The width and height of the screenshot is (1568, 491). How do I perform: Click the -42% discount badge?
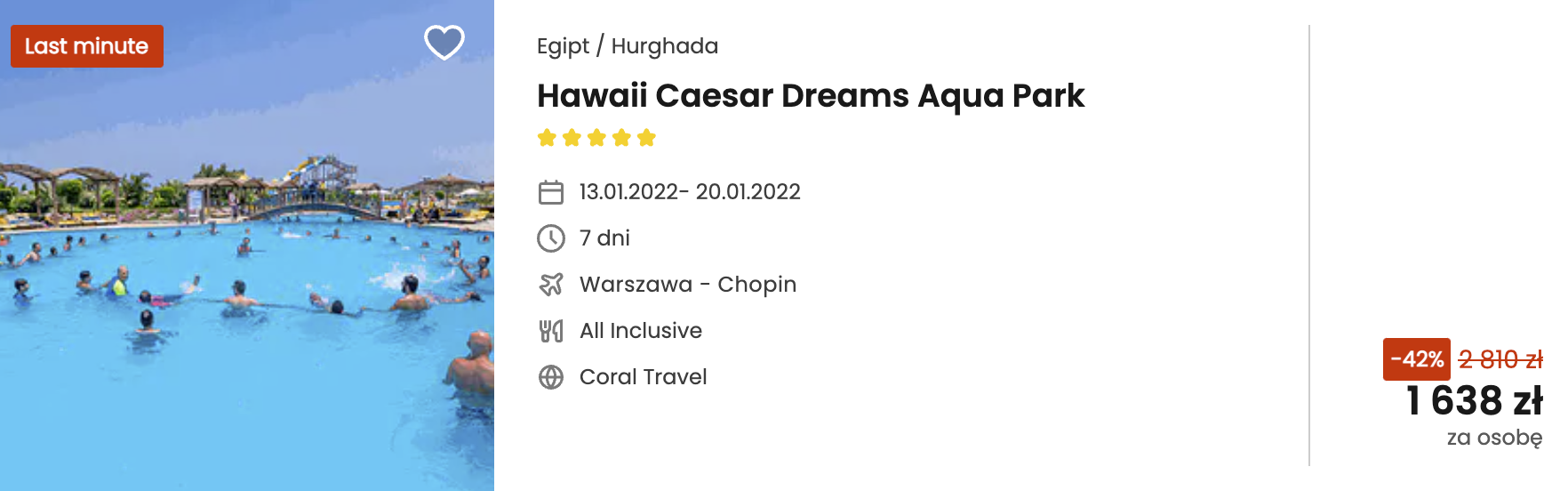[1417, 359]
